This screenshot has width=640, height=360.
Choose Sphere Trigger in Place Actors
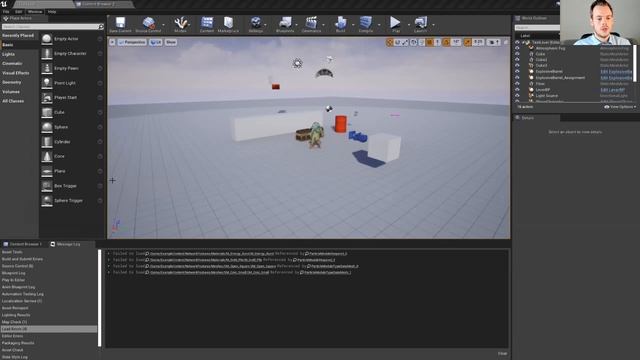pyautogui.click(x=72, y=200)
